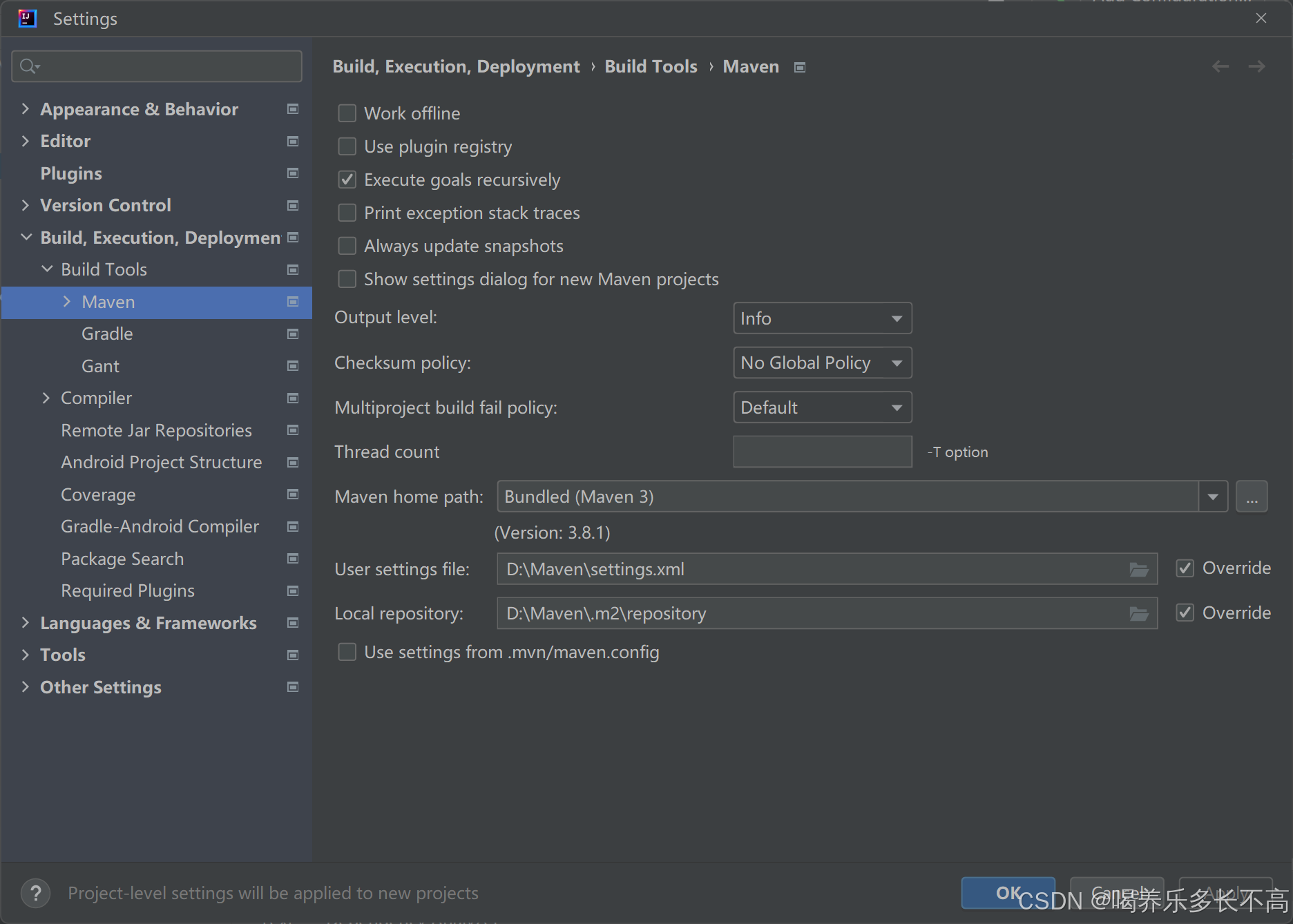Uncheck Execute goals recursively
1293x924 pixels.
(x=347, y=180)
